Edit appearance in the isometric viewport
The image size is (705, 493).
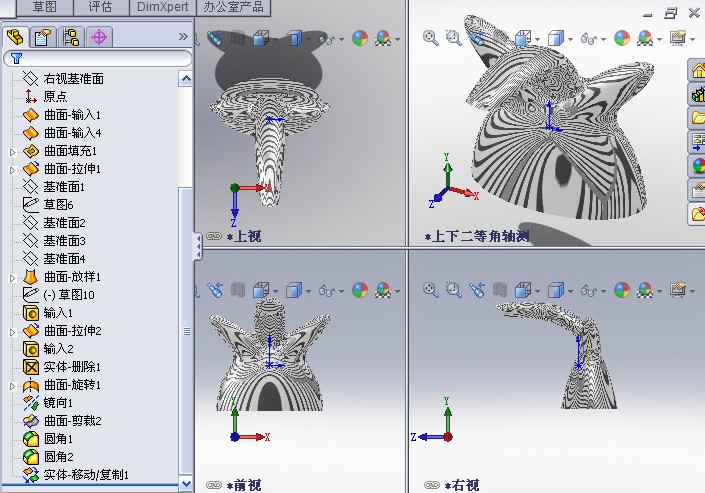tap(622, 38)
